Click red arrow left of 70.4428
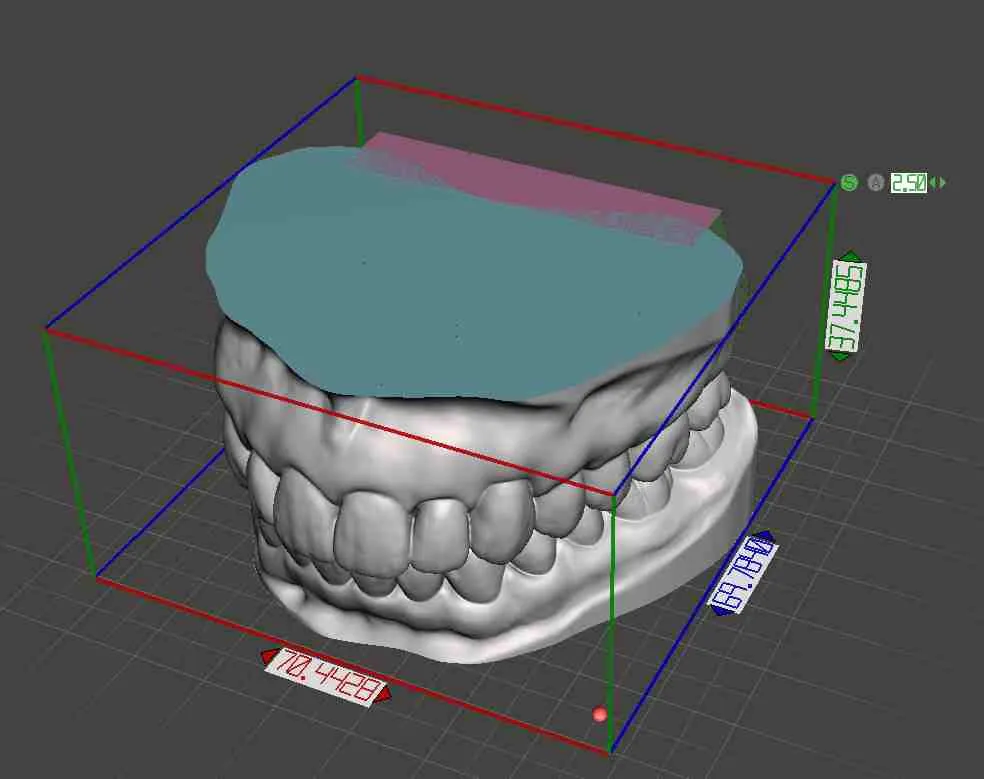This screenshot has width=984, height=779. point(268,656)
